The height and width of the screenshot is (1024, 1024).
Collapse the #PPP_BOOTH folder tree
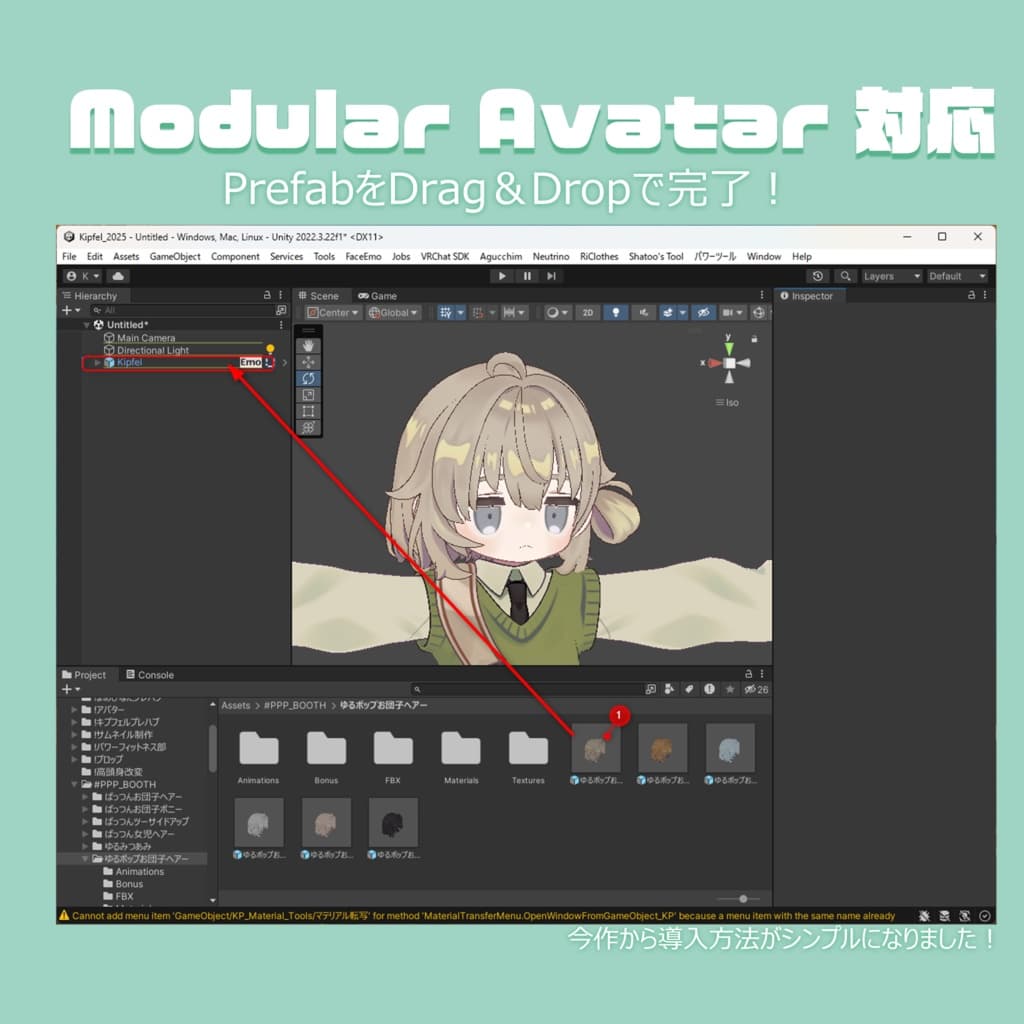(75, 784)
